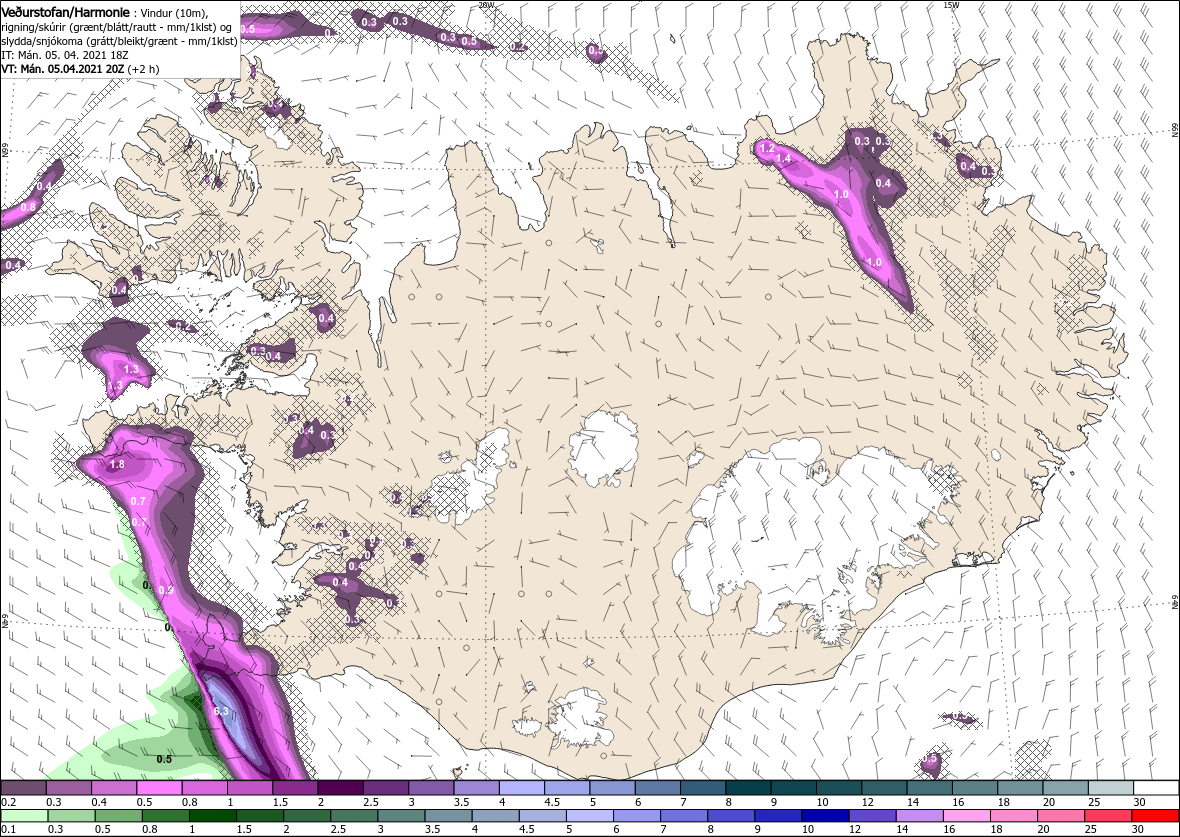The image size is (1180, 837).
Task: Click the bright red 30 swatch, lower legend
Action: click(x=1155, y=816)
